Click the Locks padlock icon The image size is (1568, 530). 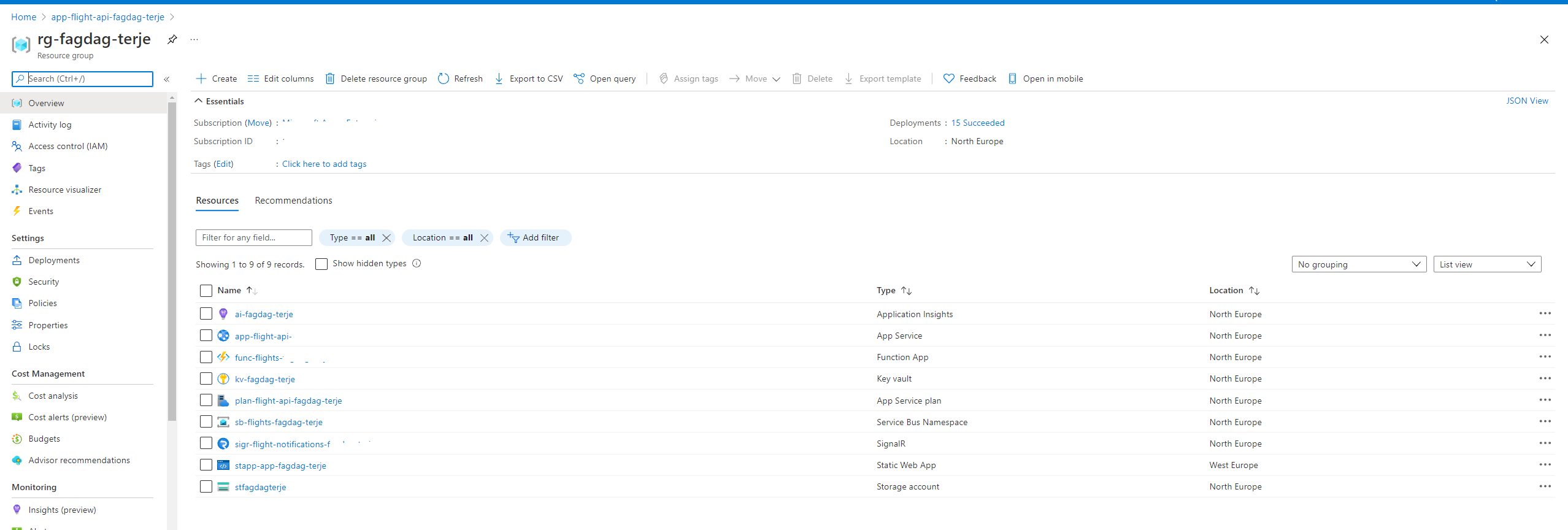click(17, 347)
